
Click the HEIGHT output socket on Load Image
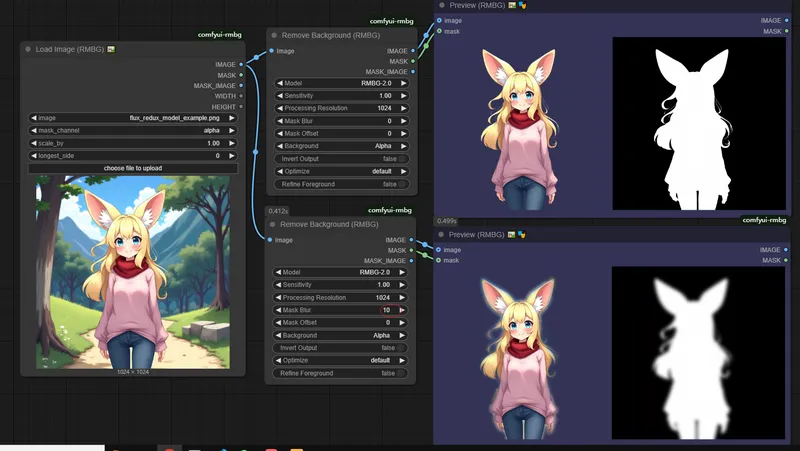click(243, 107)
